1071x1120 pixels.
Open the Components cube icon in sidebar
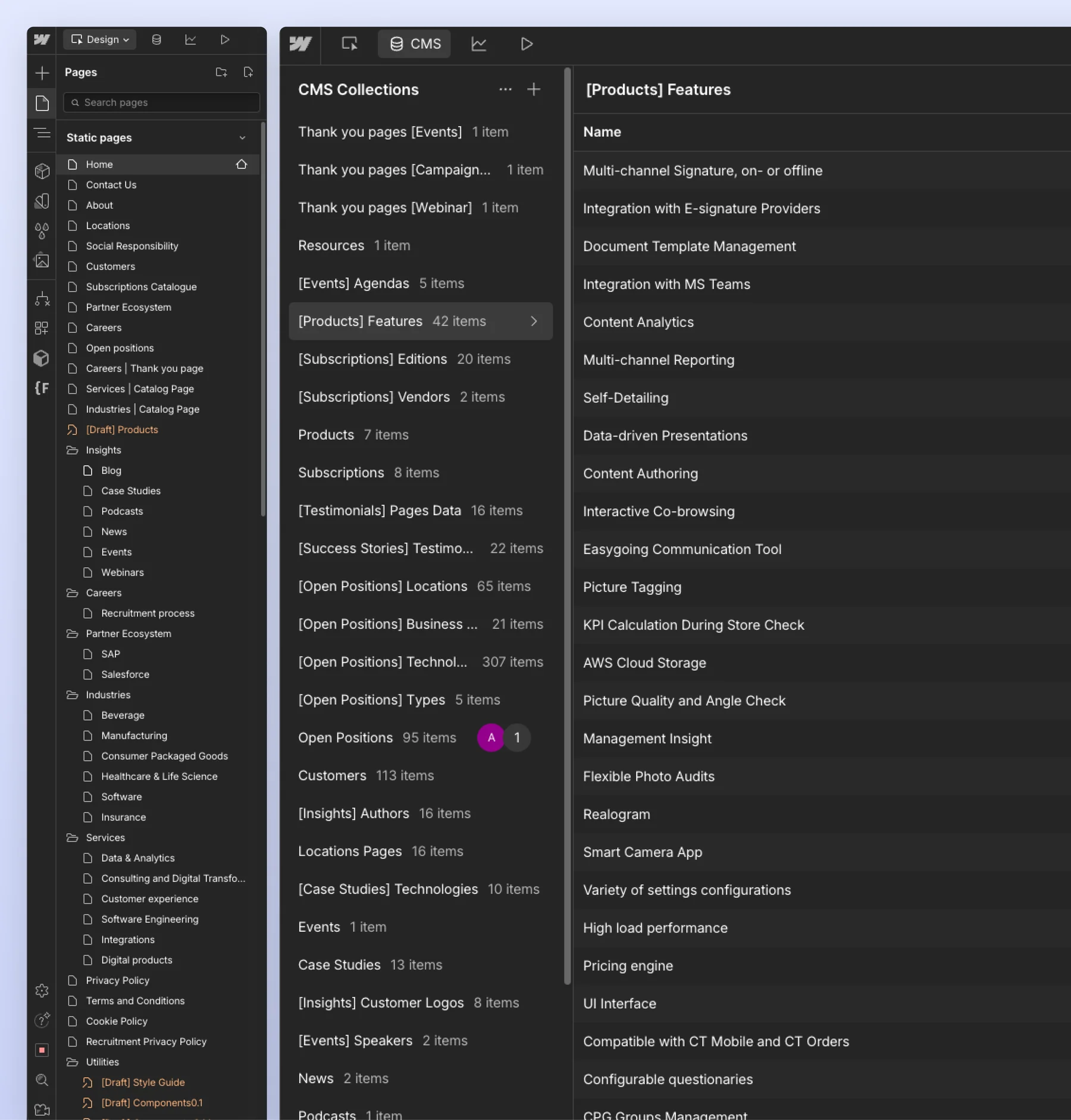coord(42,171)
